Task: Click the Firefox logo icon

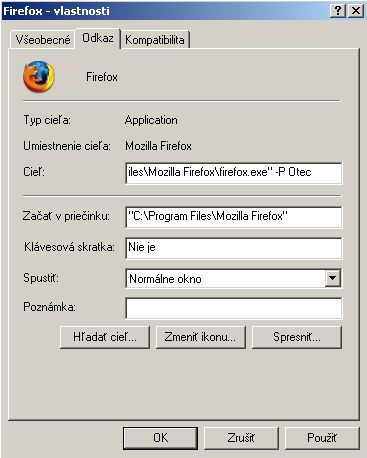Action: coord(39,77)
